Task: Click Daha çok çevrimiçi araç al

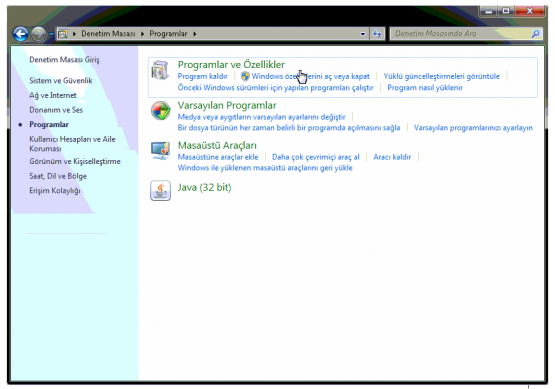Action: [315, 157]
